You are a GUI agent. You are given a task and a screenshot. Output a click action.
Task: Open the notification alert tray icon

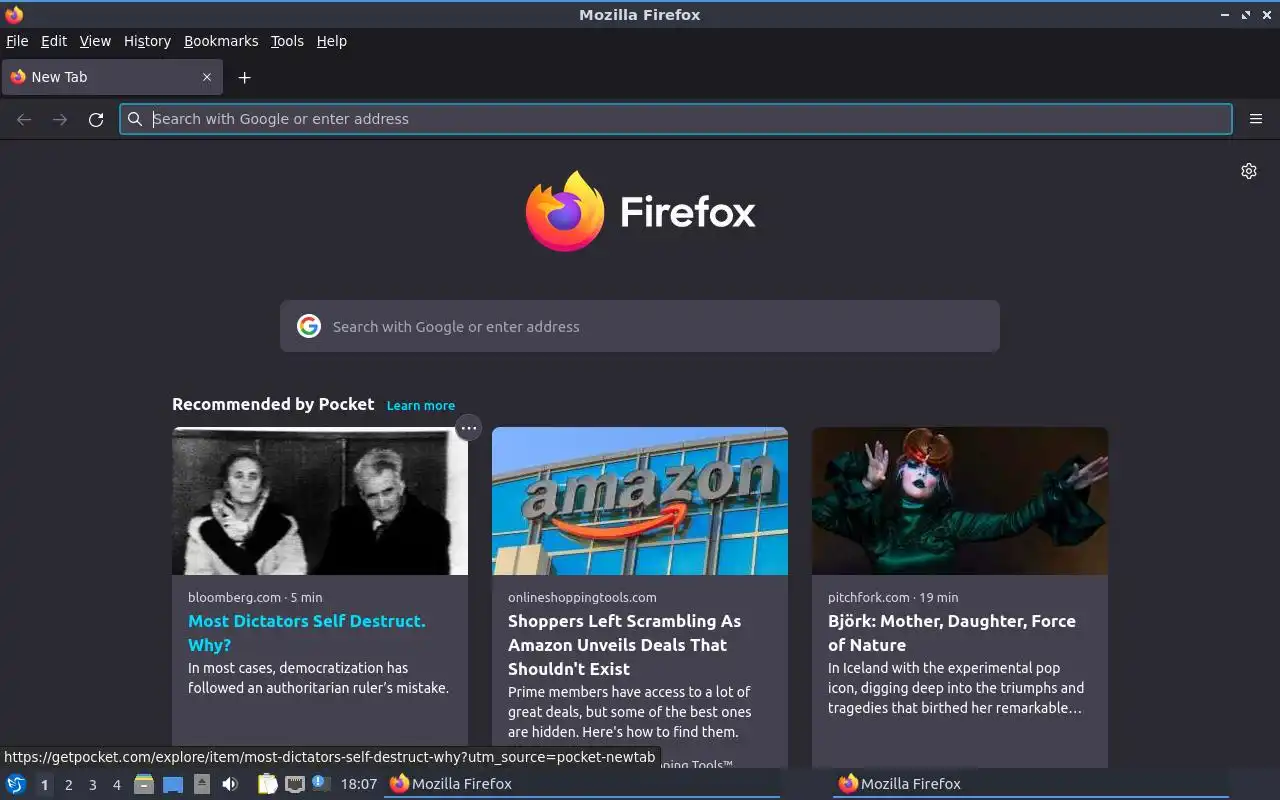tap(320, 783)
